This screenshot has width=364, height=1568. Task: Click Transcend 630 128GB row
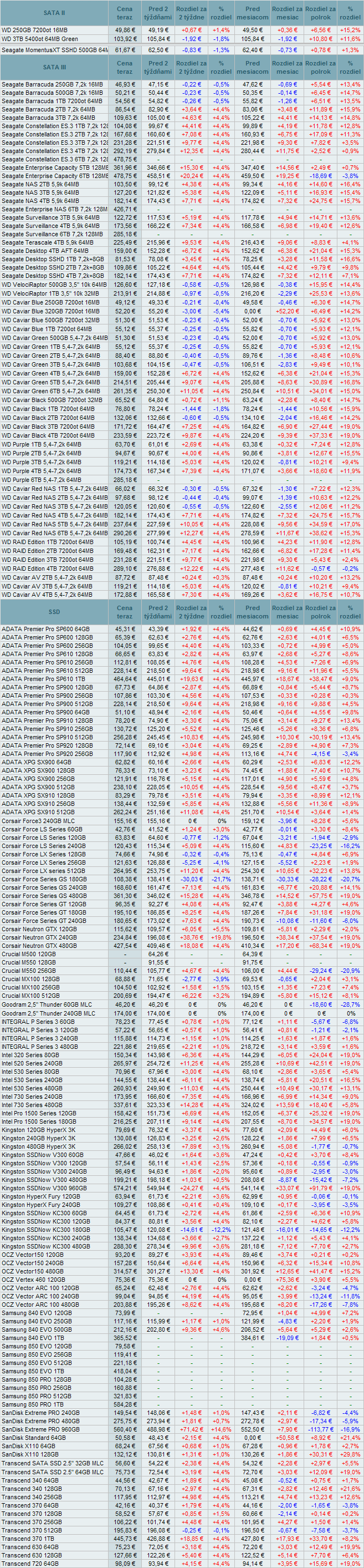pos(182,1555)
